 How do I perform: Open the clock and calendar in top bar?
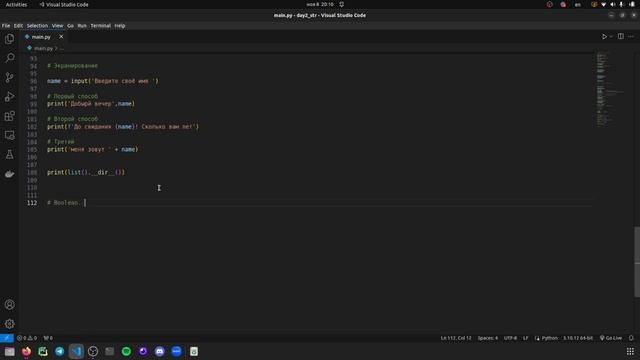320,4
